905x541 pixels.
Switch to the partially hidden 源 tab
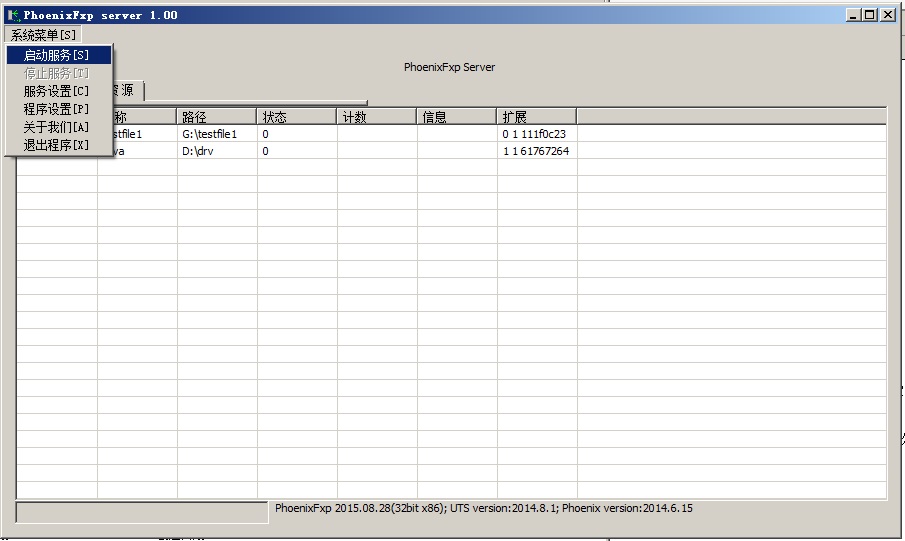[128, 91]
